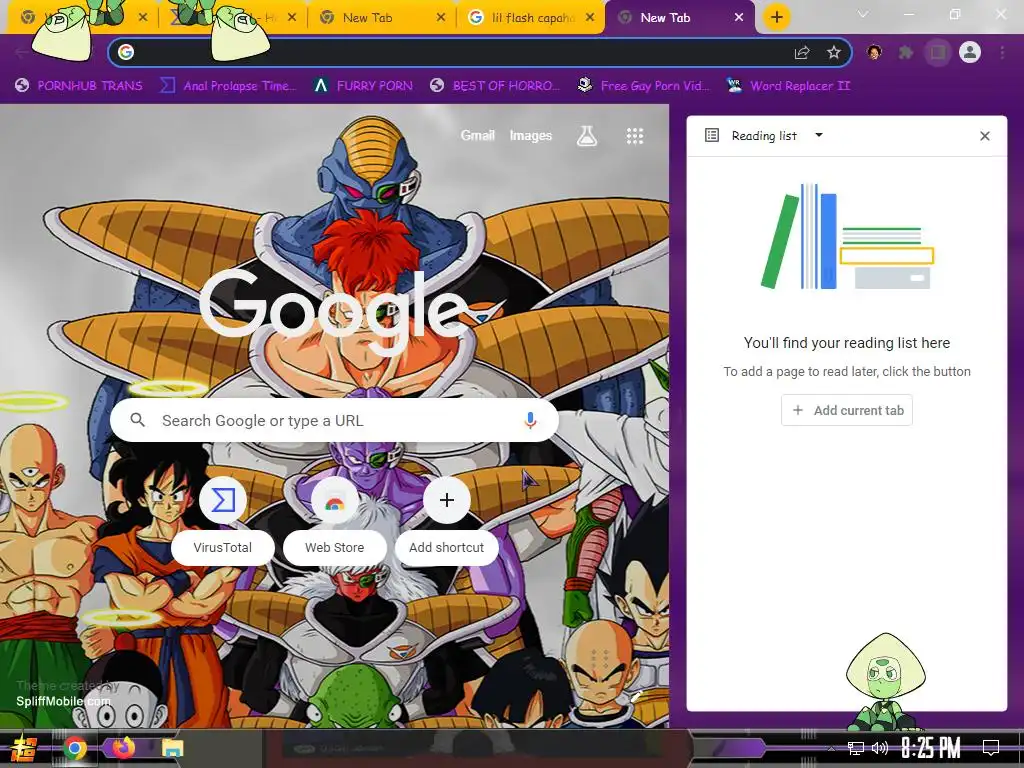Open the Gmail link

pyautogui.click(x=477, y=135)
